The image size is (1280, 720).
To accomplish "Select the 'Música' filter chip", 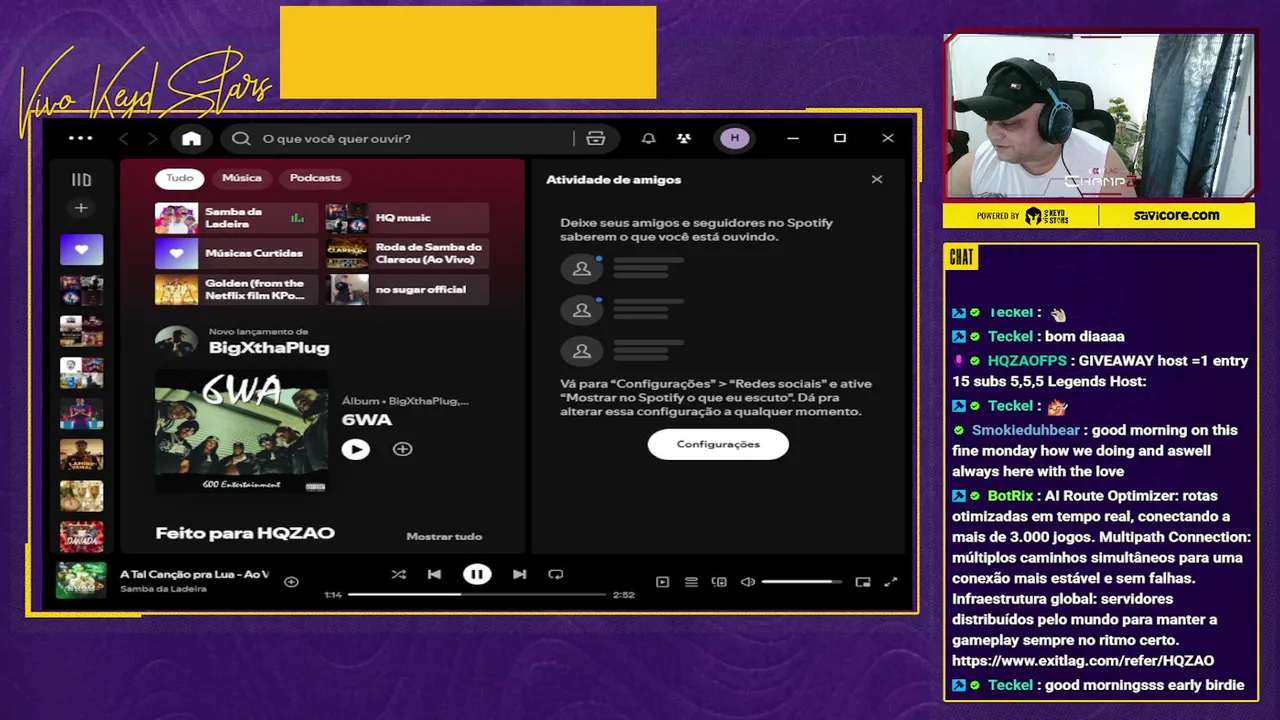I will coord(242,178).
